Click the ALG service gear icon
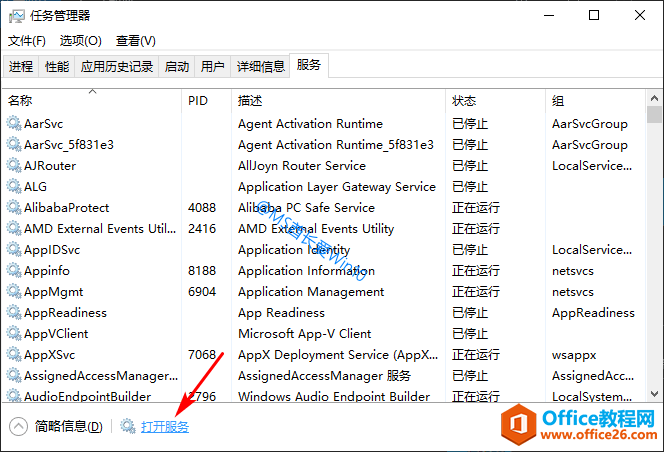Screen dimensions: 664x452 pos(14,186)
